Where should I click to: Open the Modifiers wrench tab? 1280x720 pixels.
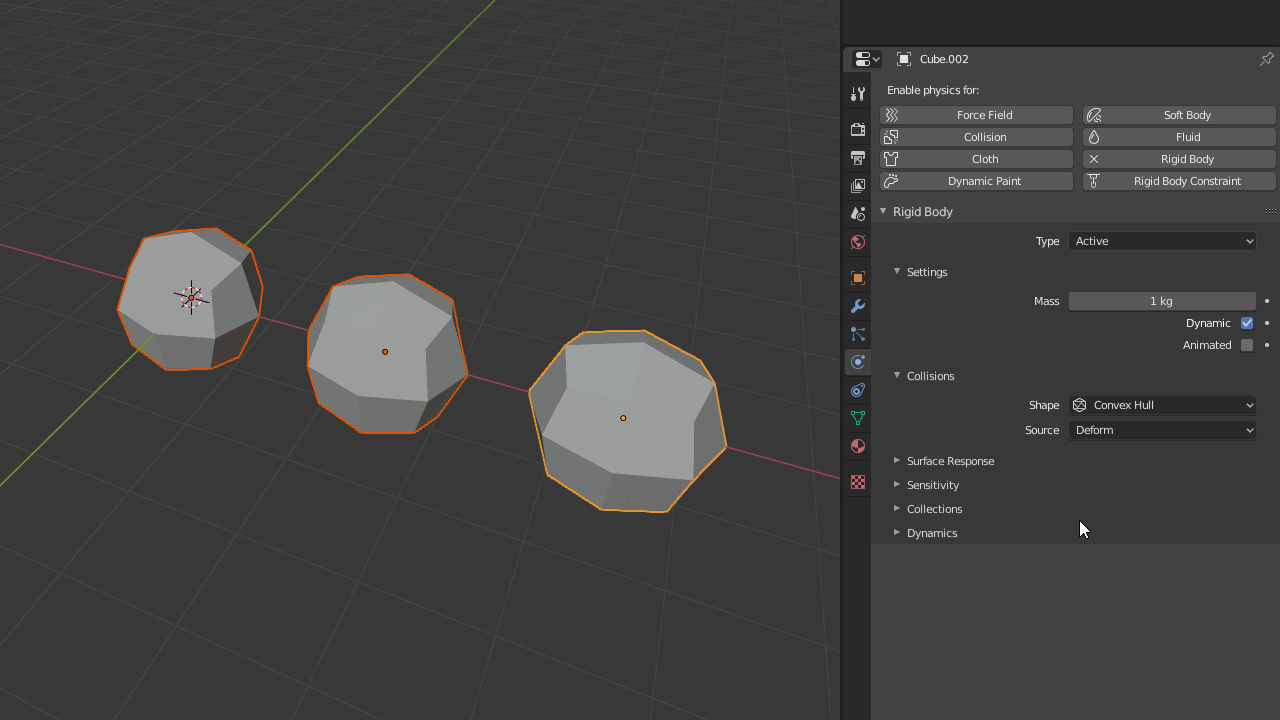858,306
